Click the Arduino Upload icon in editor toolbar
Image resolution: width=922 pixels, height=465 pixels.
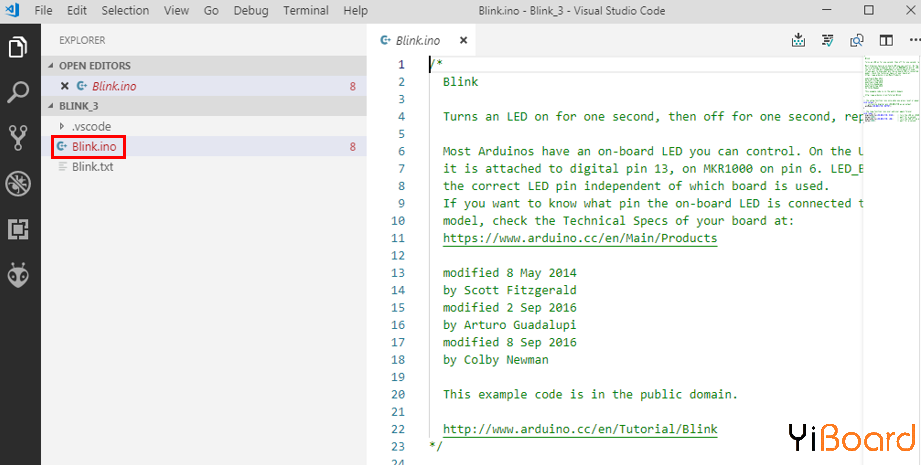798,41
